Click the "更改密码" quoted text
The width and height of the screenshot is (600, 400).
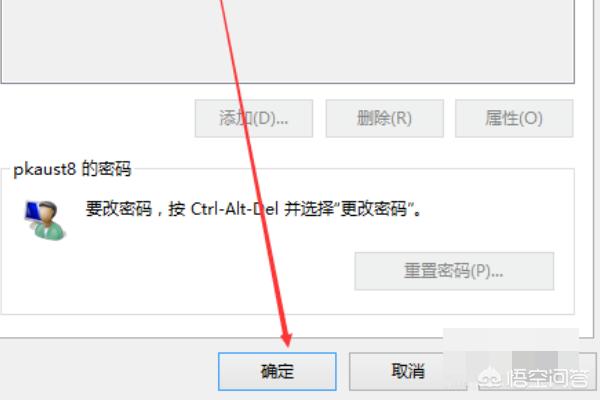tap(373, 209)
